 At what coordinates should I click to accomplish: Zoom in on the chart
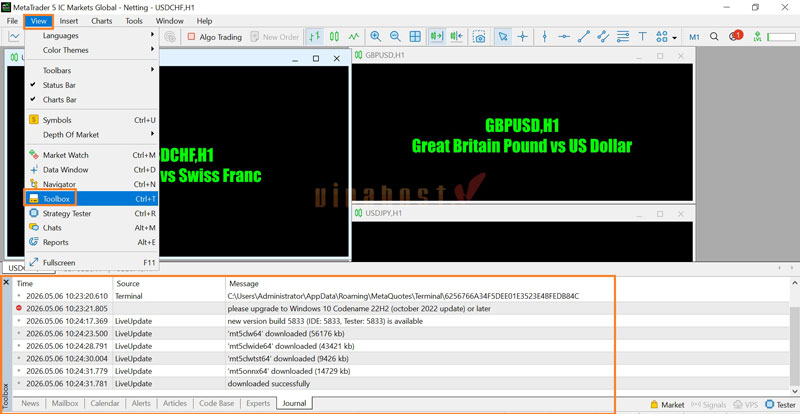[376, 36]
